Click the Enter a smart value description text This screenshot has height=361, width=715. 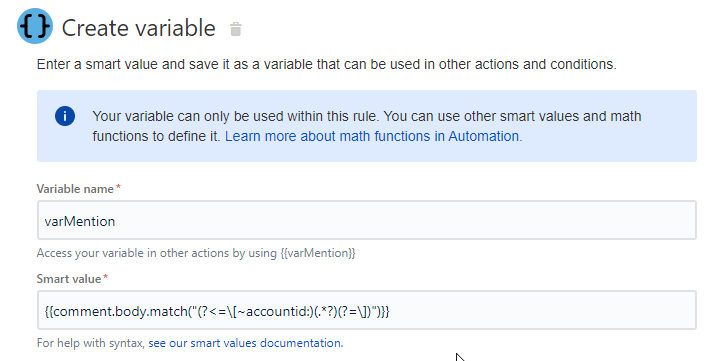click(326, 64)
